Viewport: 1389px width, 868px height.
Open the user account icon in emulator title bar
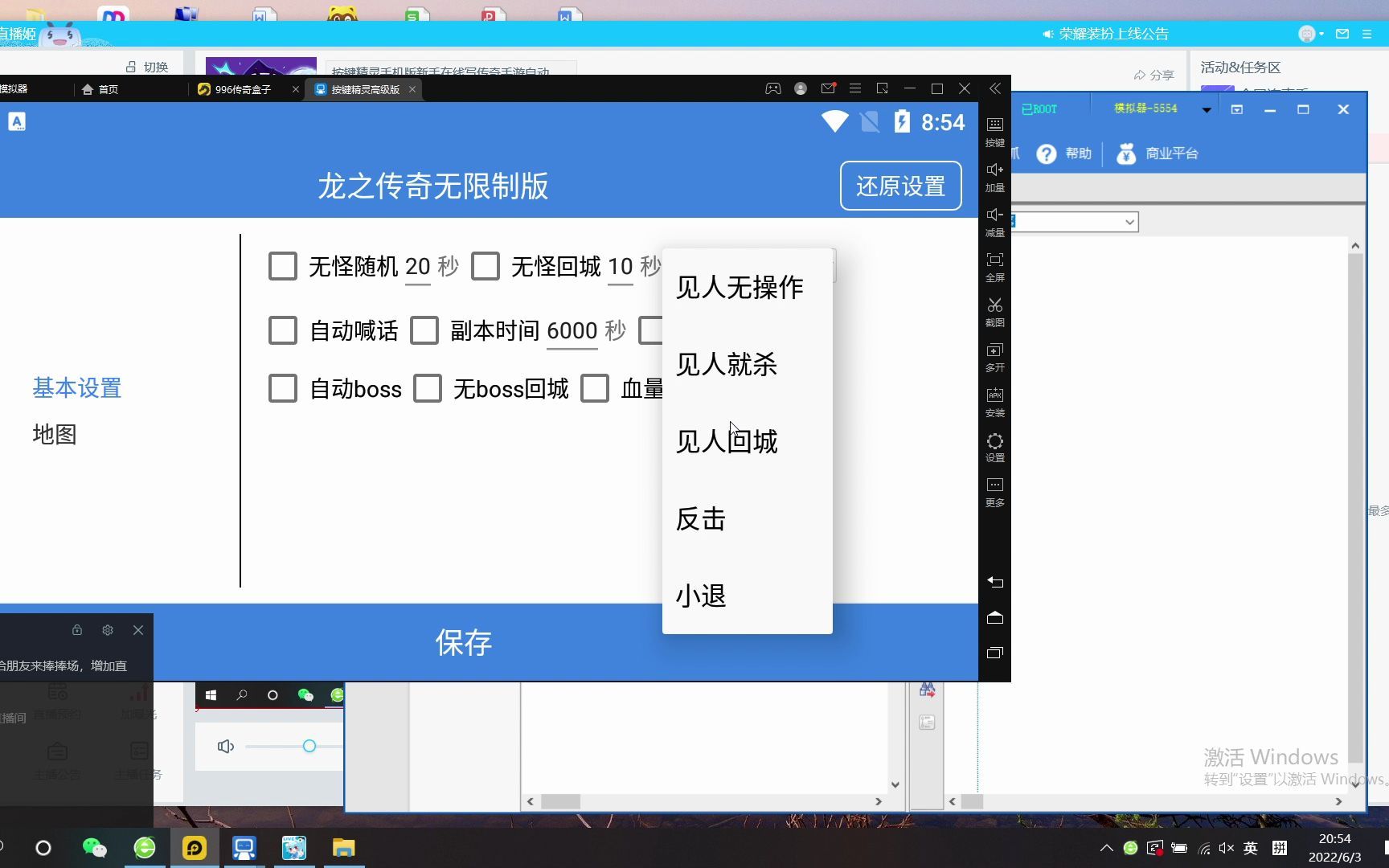click(x=801, y=88)
